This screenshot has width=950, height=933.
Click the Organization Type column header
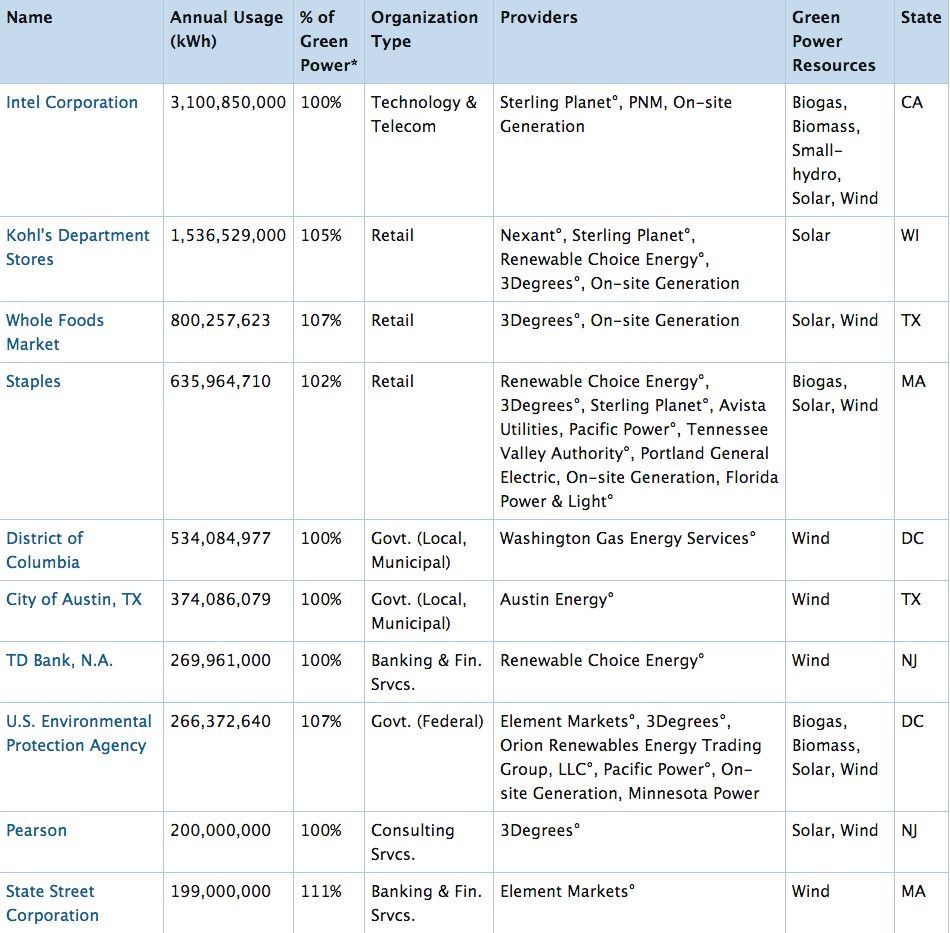click(x=429, y=41)
